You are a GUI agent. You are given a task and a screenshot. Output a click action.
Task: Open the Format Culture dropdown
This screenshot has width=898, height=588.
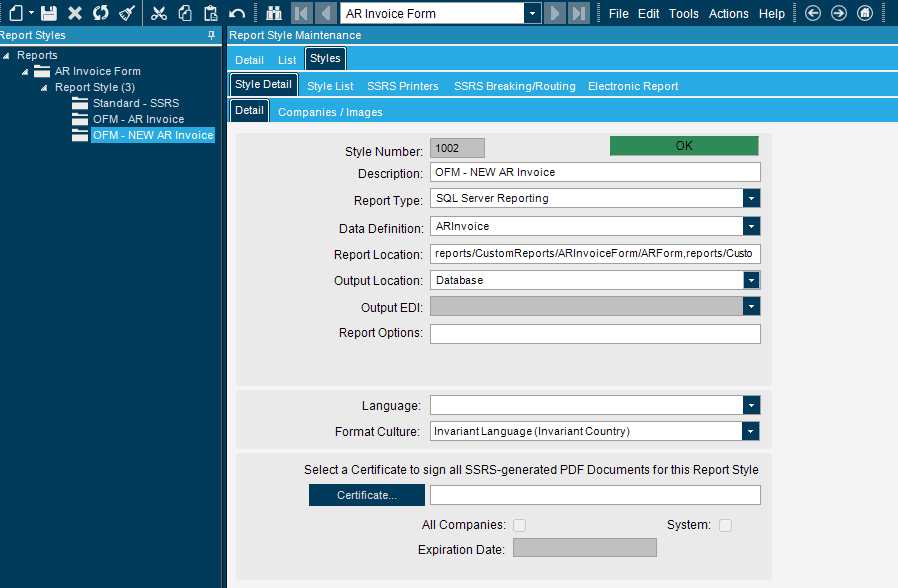750,431
